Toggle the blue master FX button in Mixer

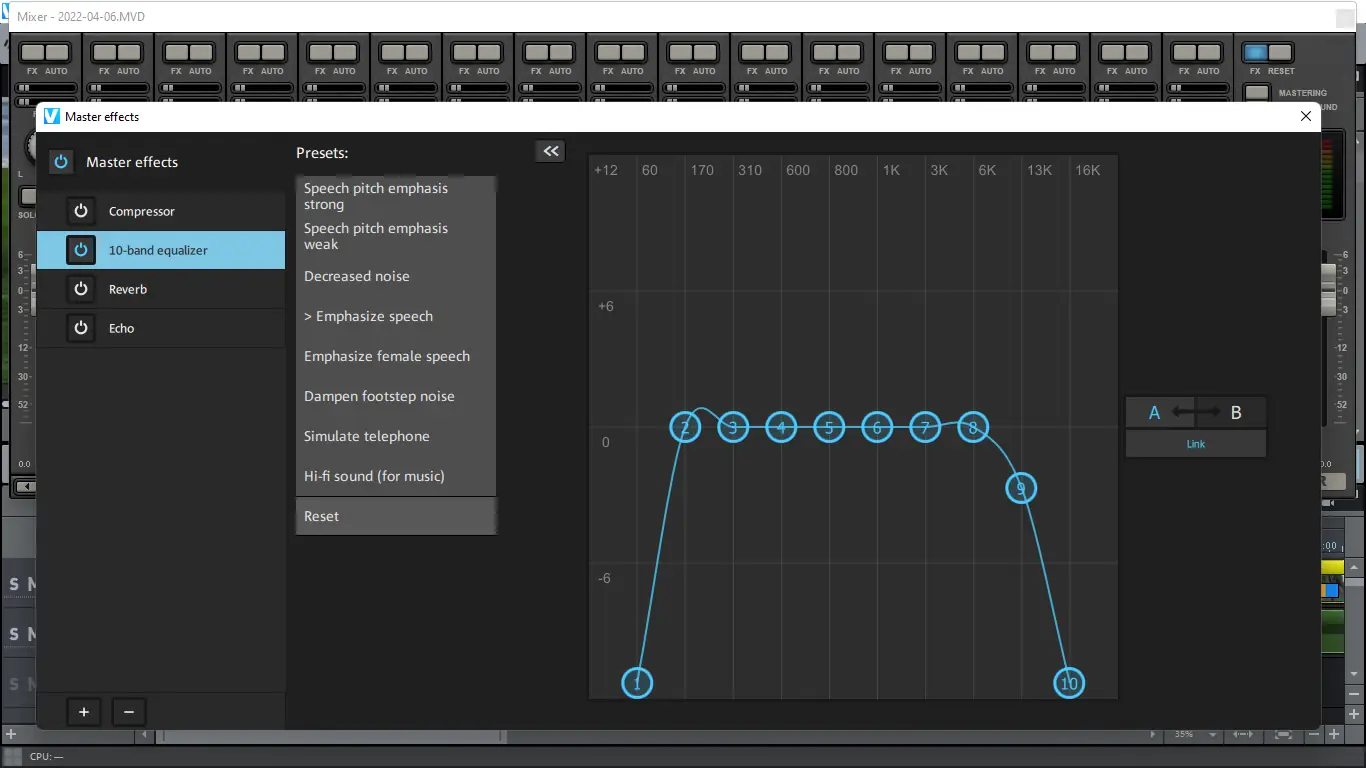coord(1255,52)
